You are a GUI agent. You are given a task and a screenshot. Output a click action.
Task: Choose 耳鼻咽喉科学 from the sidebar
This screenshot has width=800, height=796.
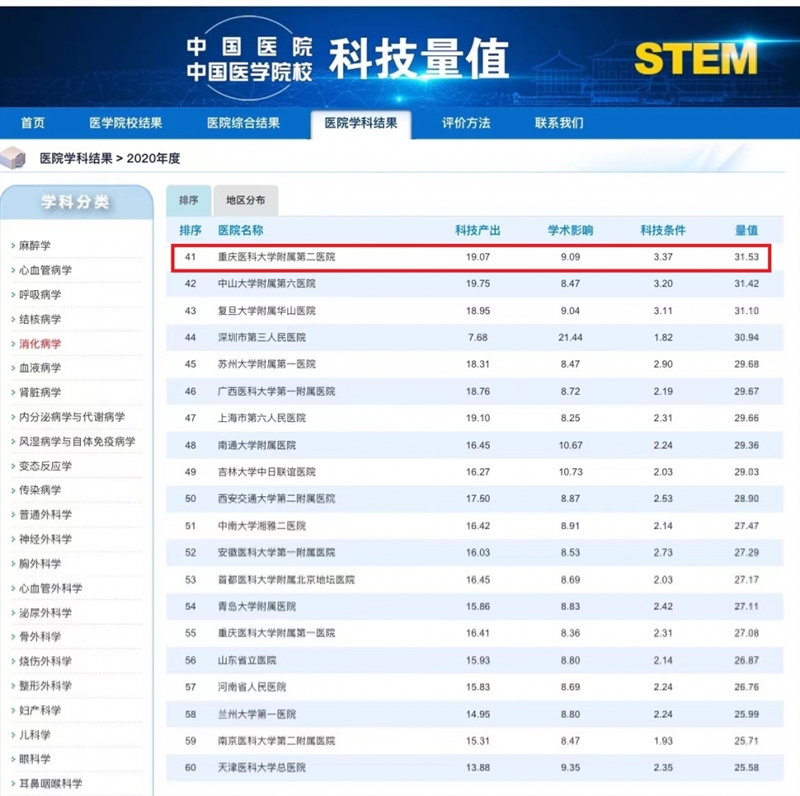pyautogui.click(x=51, y=784)
